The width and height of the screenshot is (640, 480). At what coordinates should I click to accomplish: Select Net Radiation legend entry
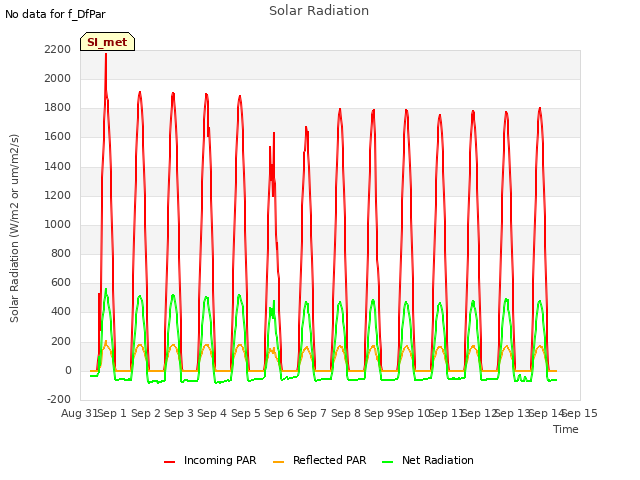[x=428, y=460]
